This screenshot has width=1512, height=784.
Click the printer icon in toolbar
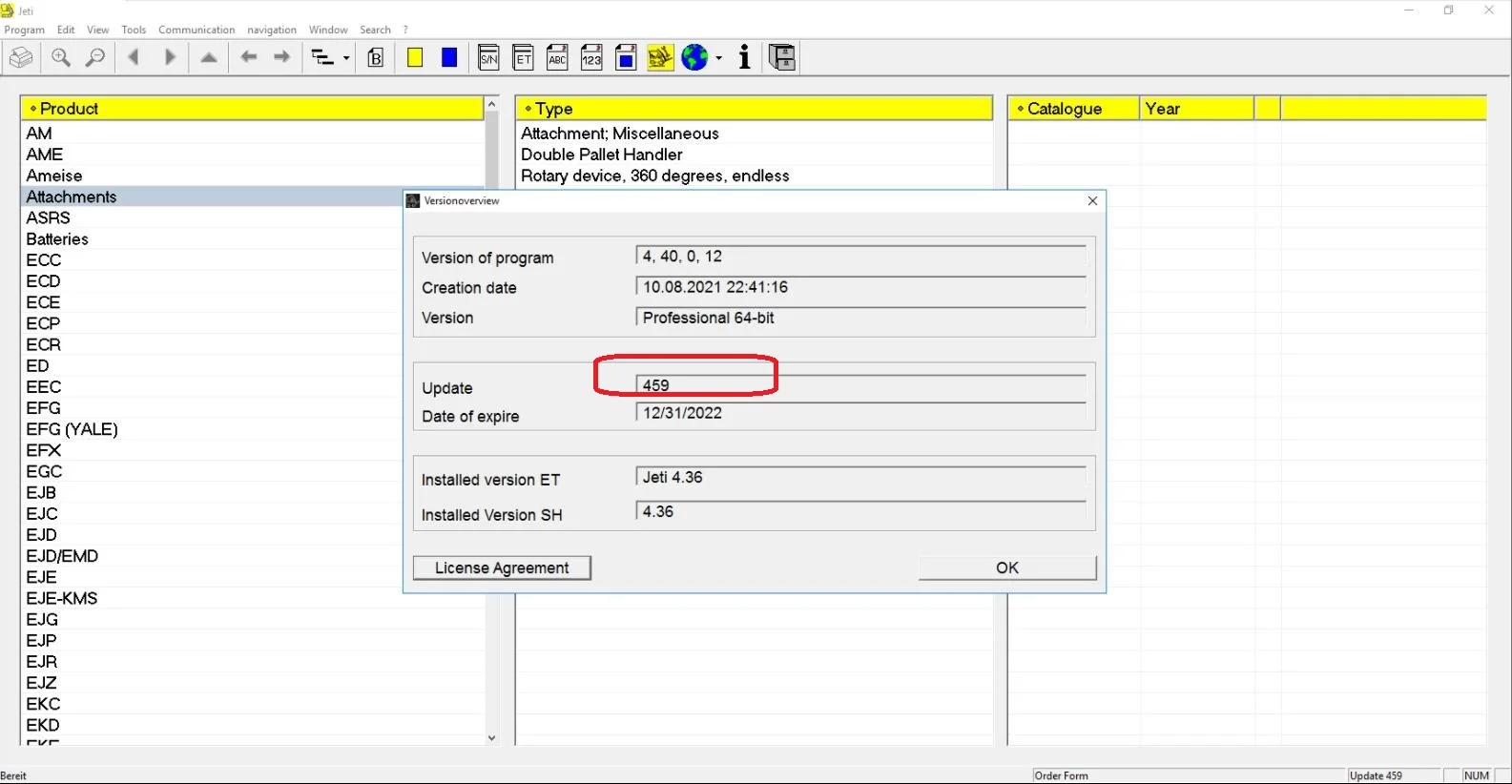(x=20, y=58)
